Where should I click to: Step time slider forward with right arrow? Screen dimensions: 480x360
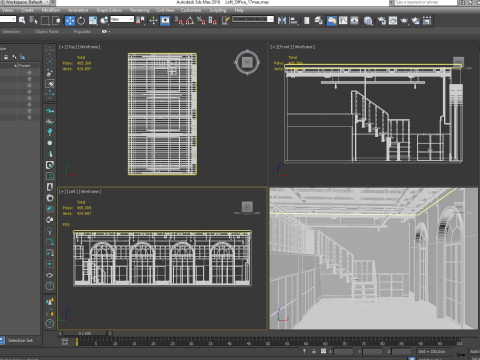tap(110, 333)
